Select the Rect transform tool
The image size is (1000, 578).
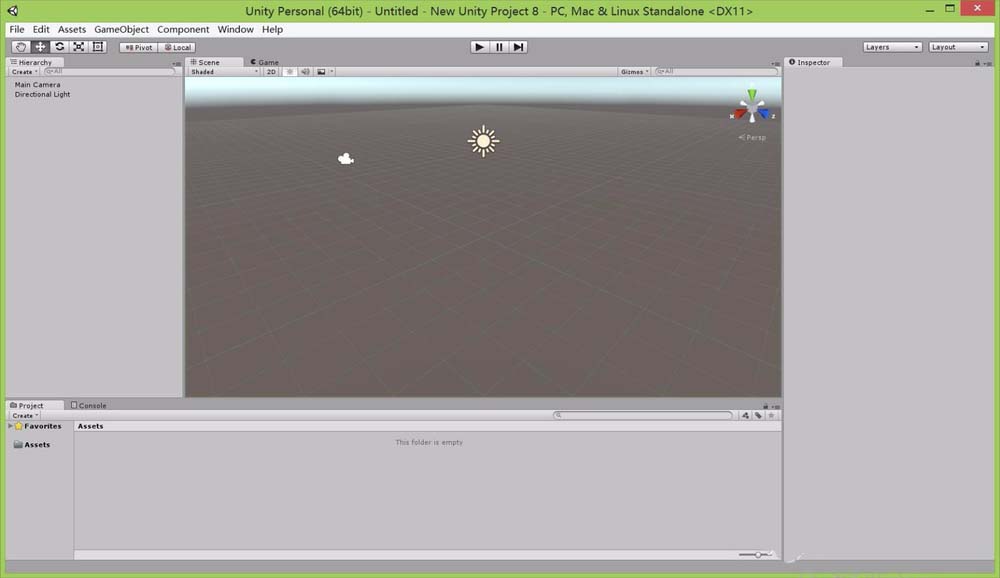tap(98, 47)
